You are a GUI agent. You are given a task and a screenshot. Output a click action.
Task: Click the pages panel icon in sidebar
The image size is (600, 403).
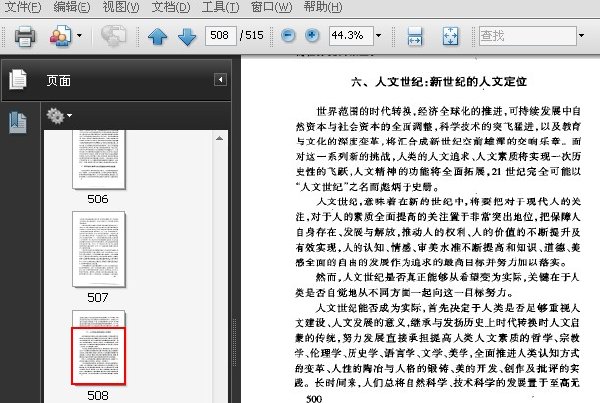18,80
